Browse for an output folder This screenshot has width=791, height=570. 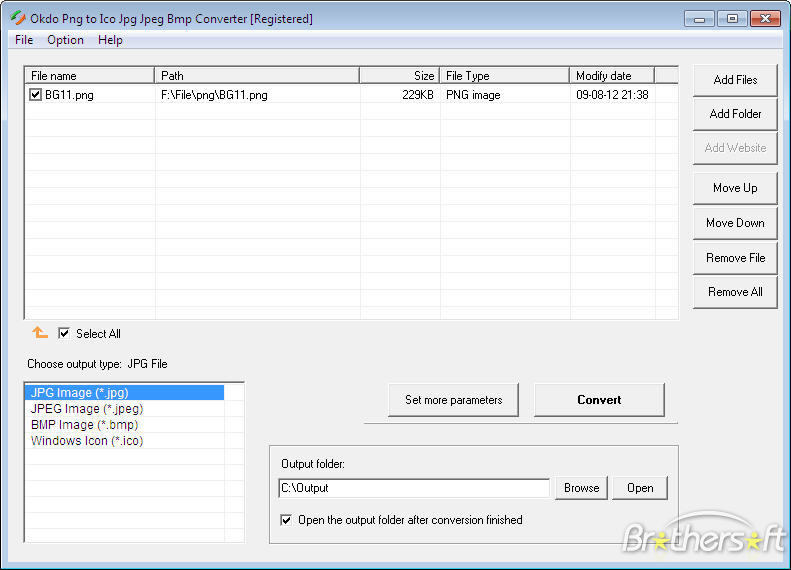[x=581, y=488]
